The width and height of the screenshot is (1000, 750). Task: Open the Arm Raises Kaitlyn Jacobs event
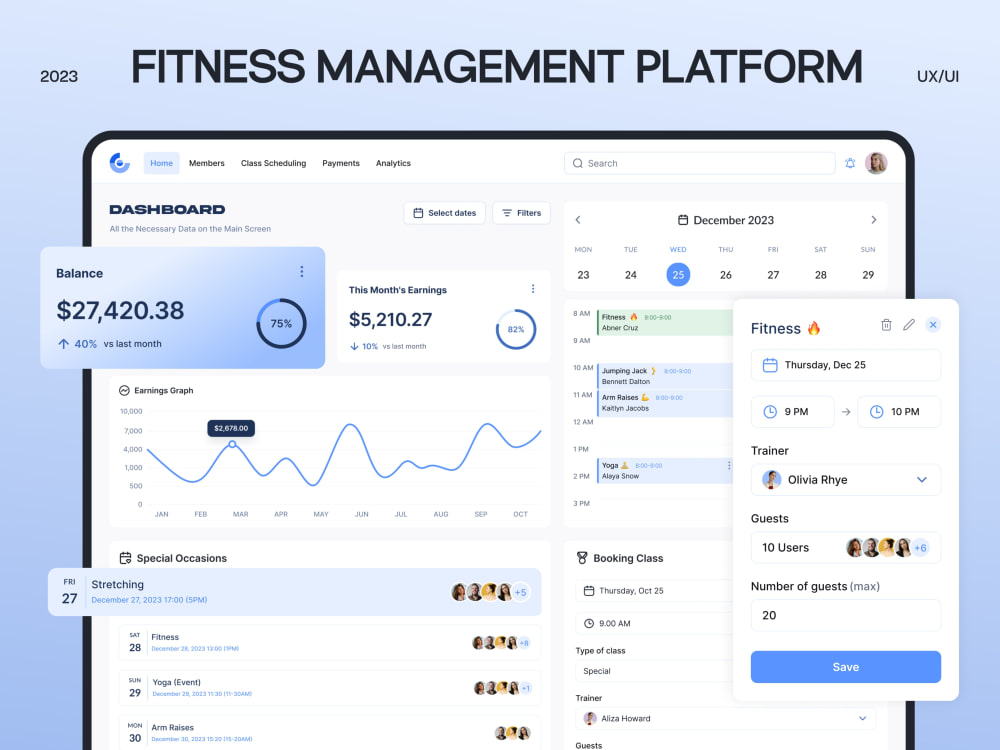click(665, 403)
